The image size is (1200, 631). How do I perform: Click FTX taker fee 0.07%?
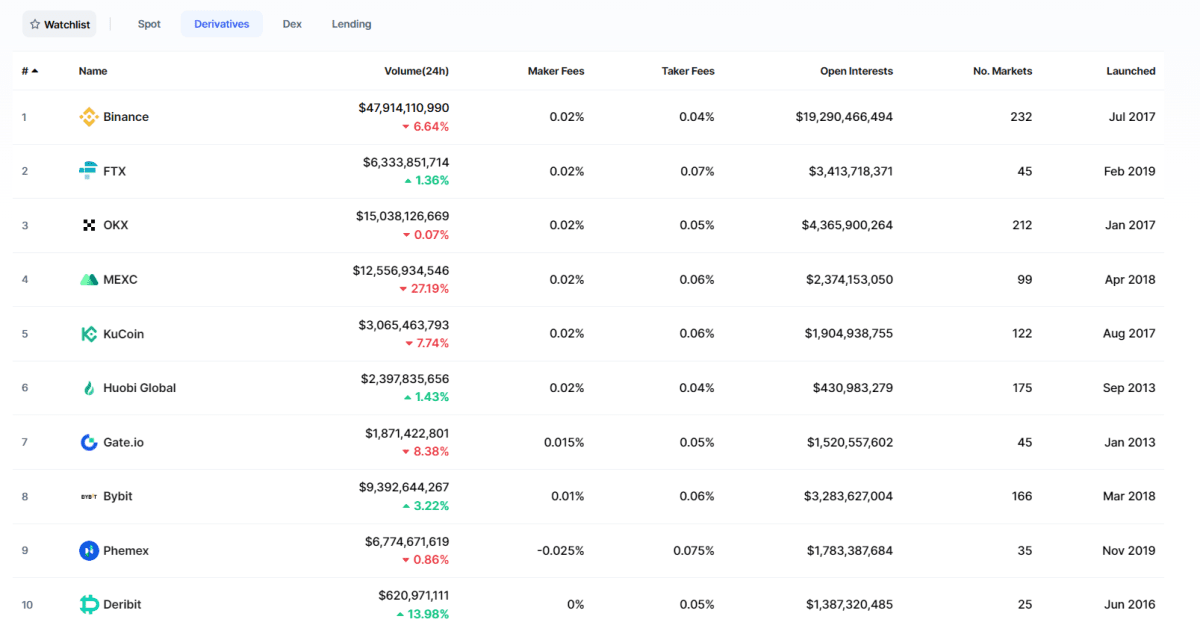point(698,171)
